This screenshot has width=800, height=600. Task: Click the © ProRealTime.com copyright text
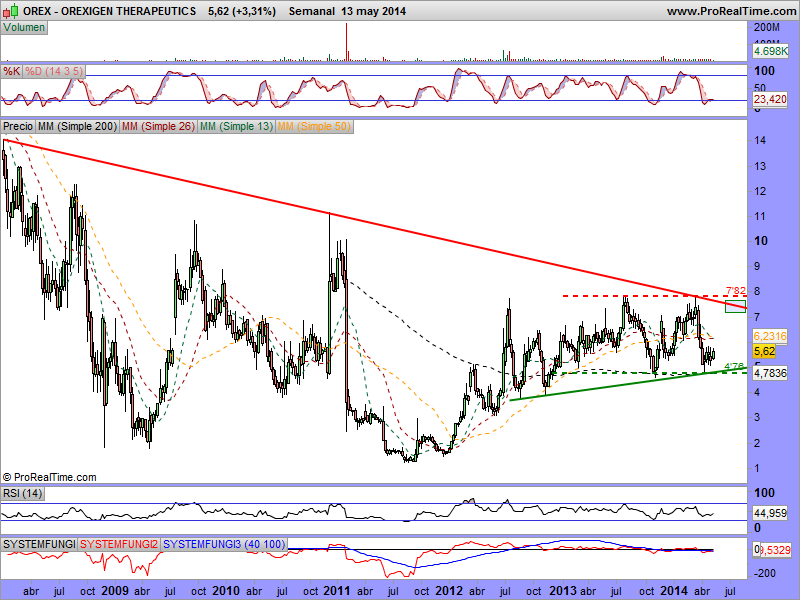pyautogui.click(x=50, y=477)
